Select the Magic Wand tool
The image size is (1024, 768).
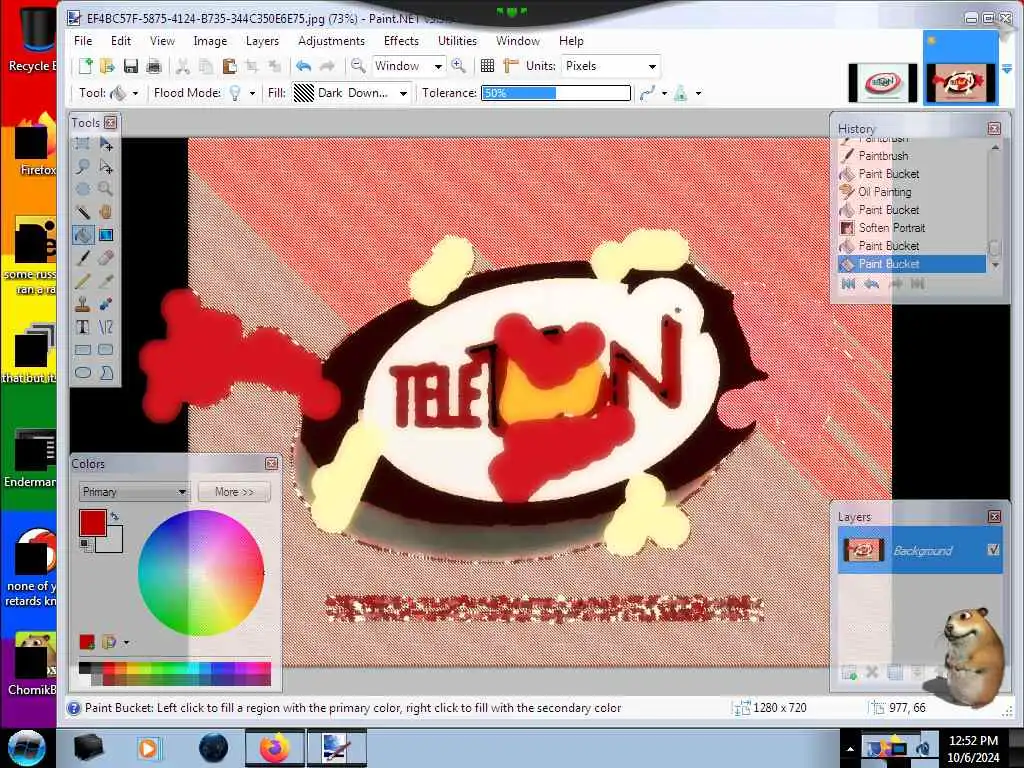click(83, 212)
